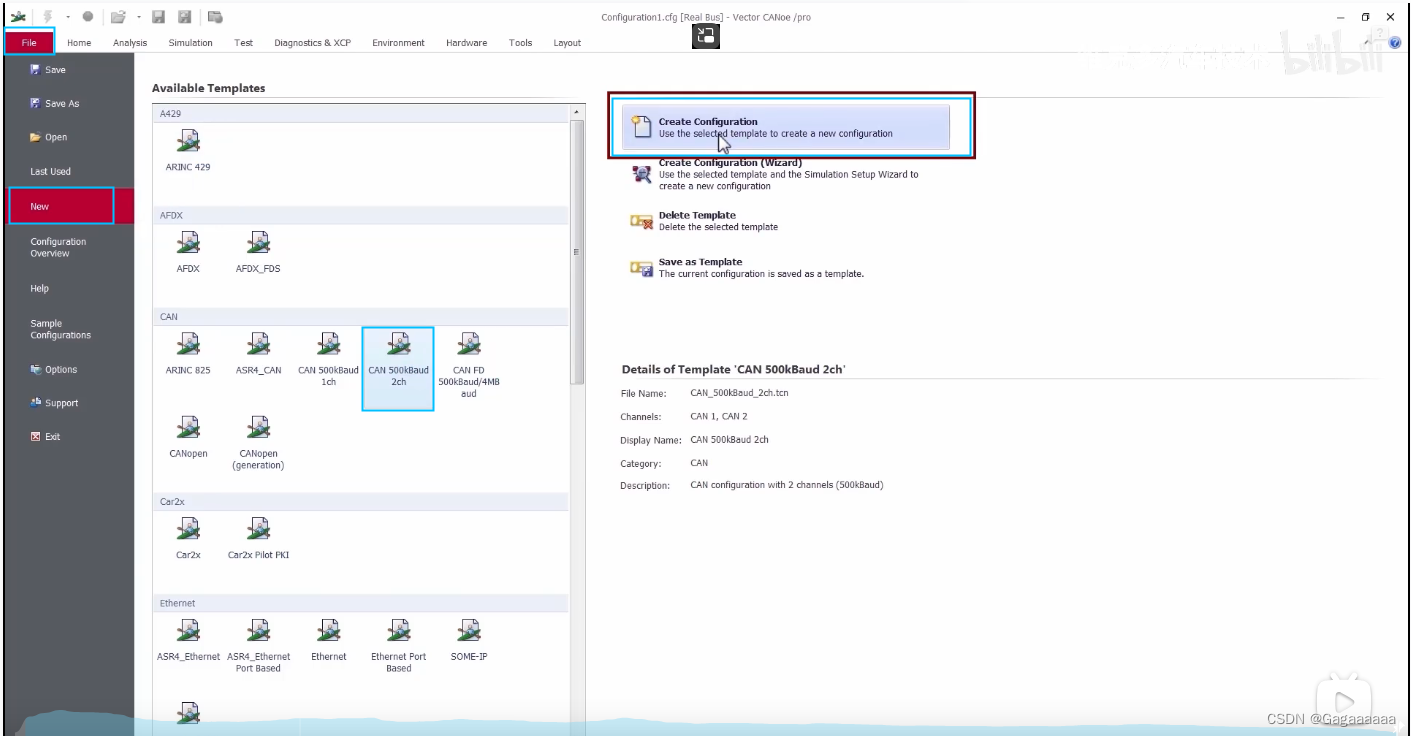Click the templates list scroll-up arrow
This screenshot has height=736, width=1411.
coord(576,112)
